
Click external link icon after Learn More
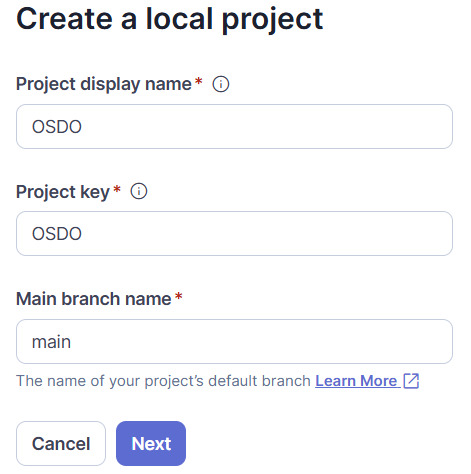[411, 381]
